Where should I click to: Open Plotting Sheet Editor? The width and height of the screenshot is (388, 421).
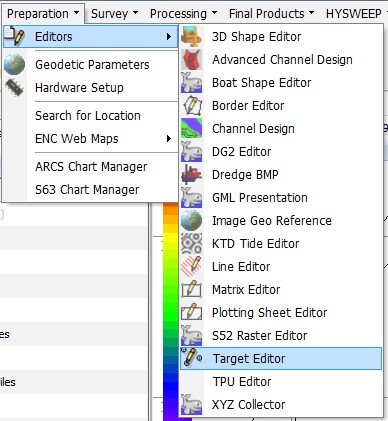click(269, 312)
